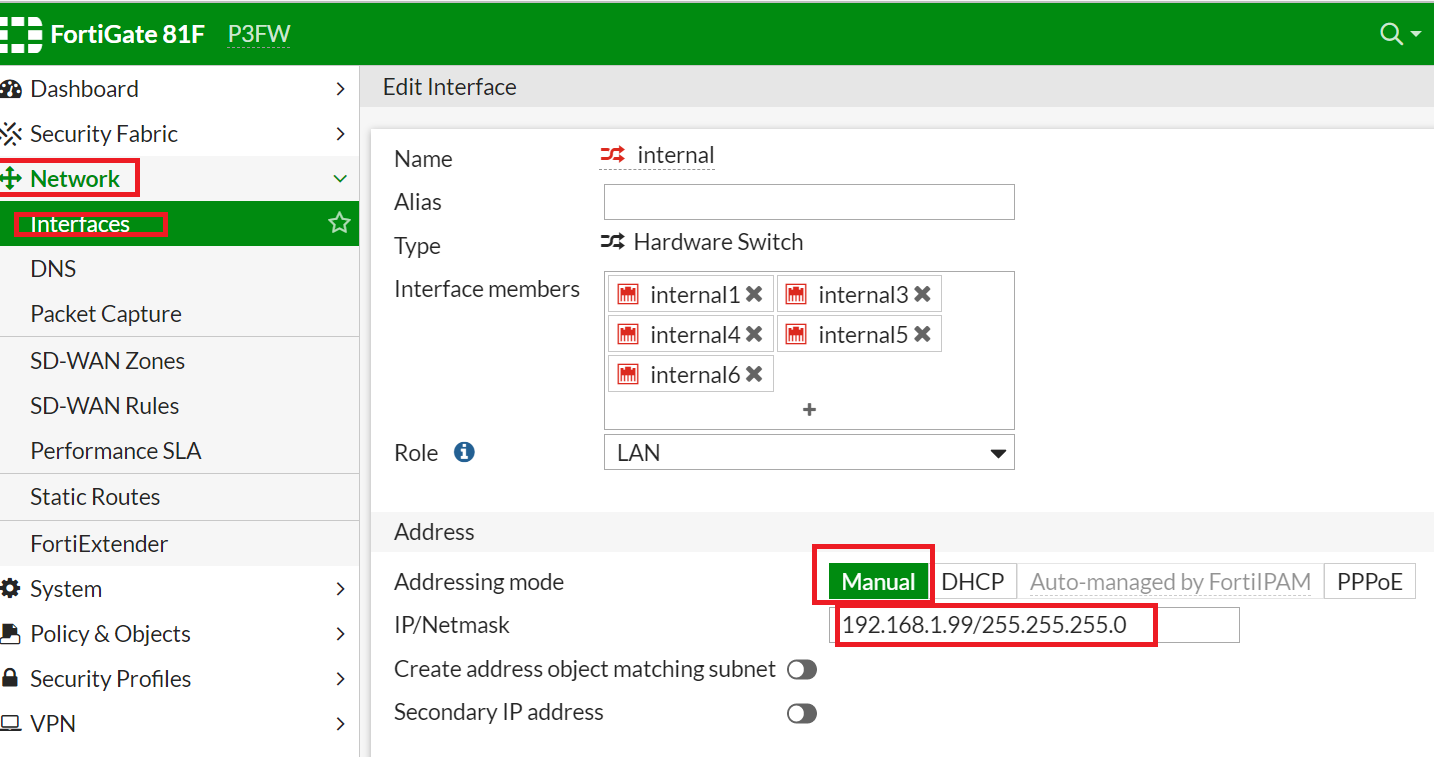Remove internal6 from interface members
The width and height of the screenshot is (1434, 757).
[x=754, y=374]
